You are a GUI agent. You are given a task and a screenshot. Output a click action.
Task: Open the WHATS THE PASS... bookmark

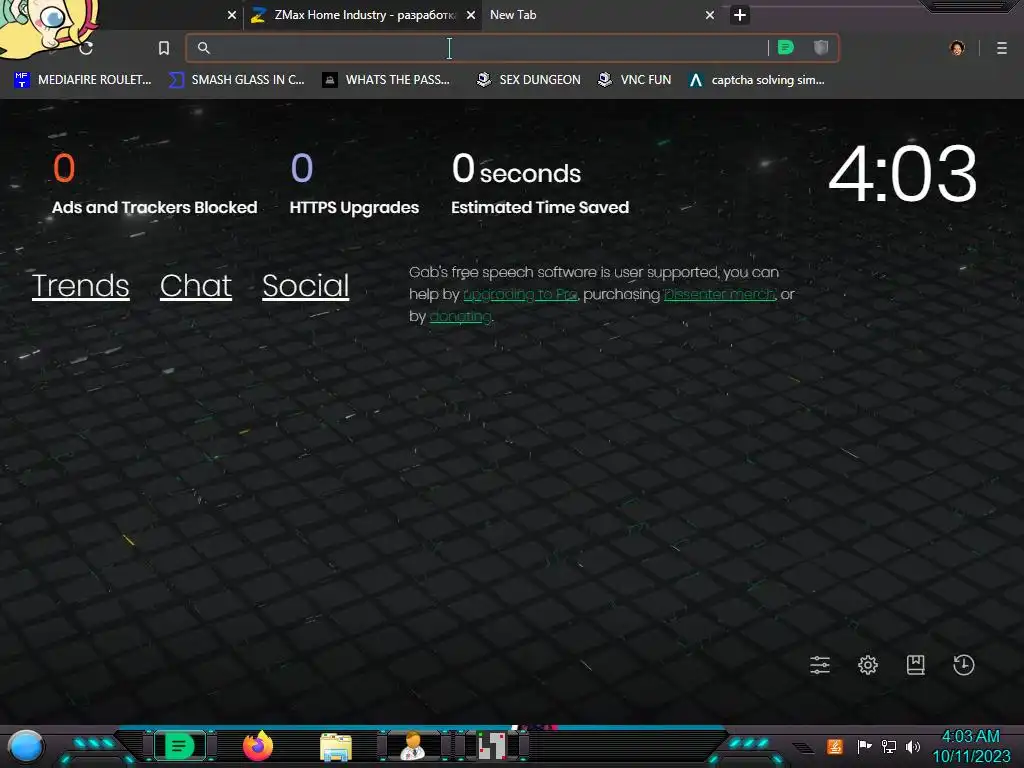pyautogui.click(x=386, y=80)
